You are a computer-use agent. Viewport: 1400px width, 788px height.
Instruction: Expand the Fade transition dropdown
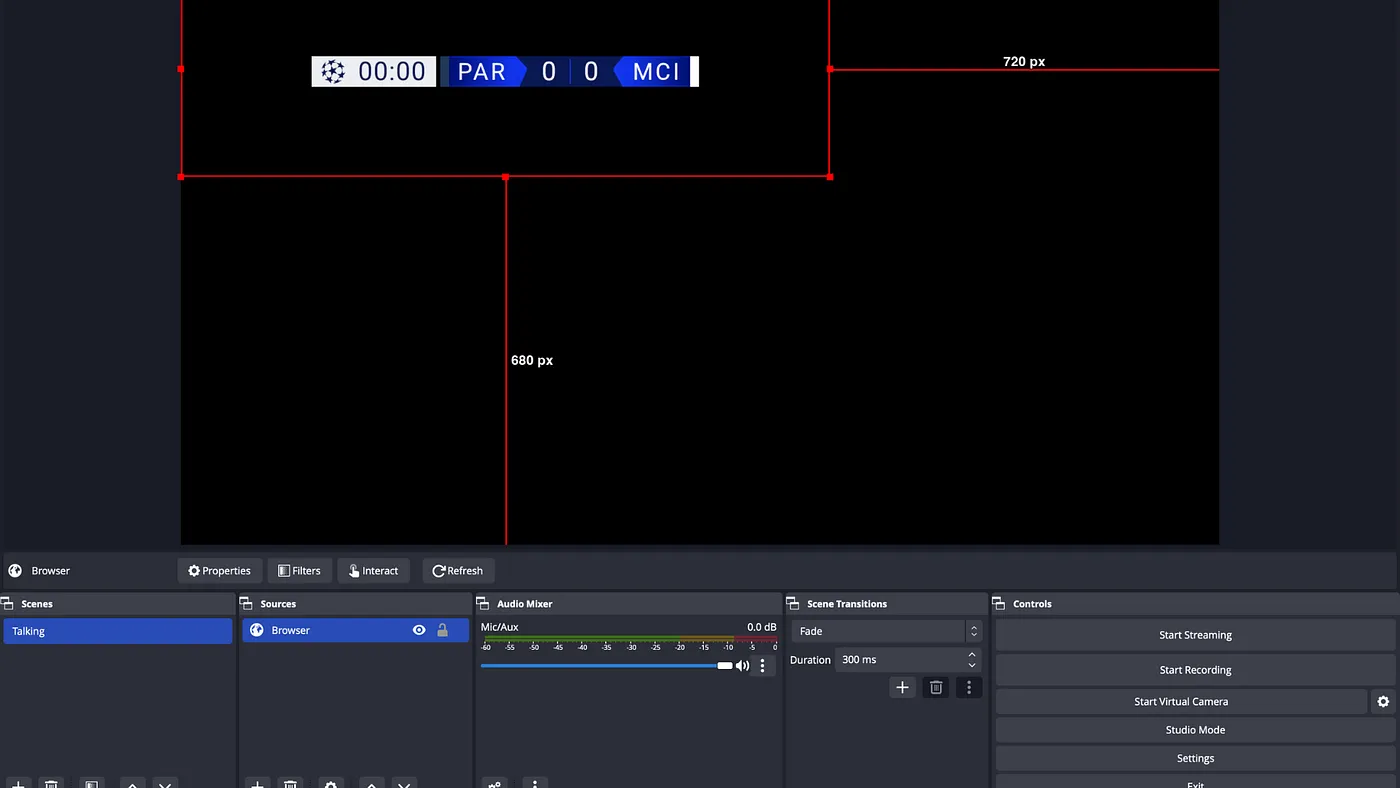coord(885,631)
